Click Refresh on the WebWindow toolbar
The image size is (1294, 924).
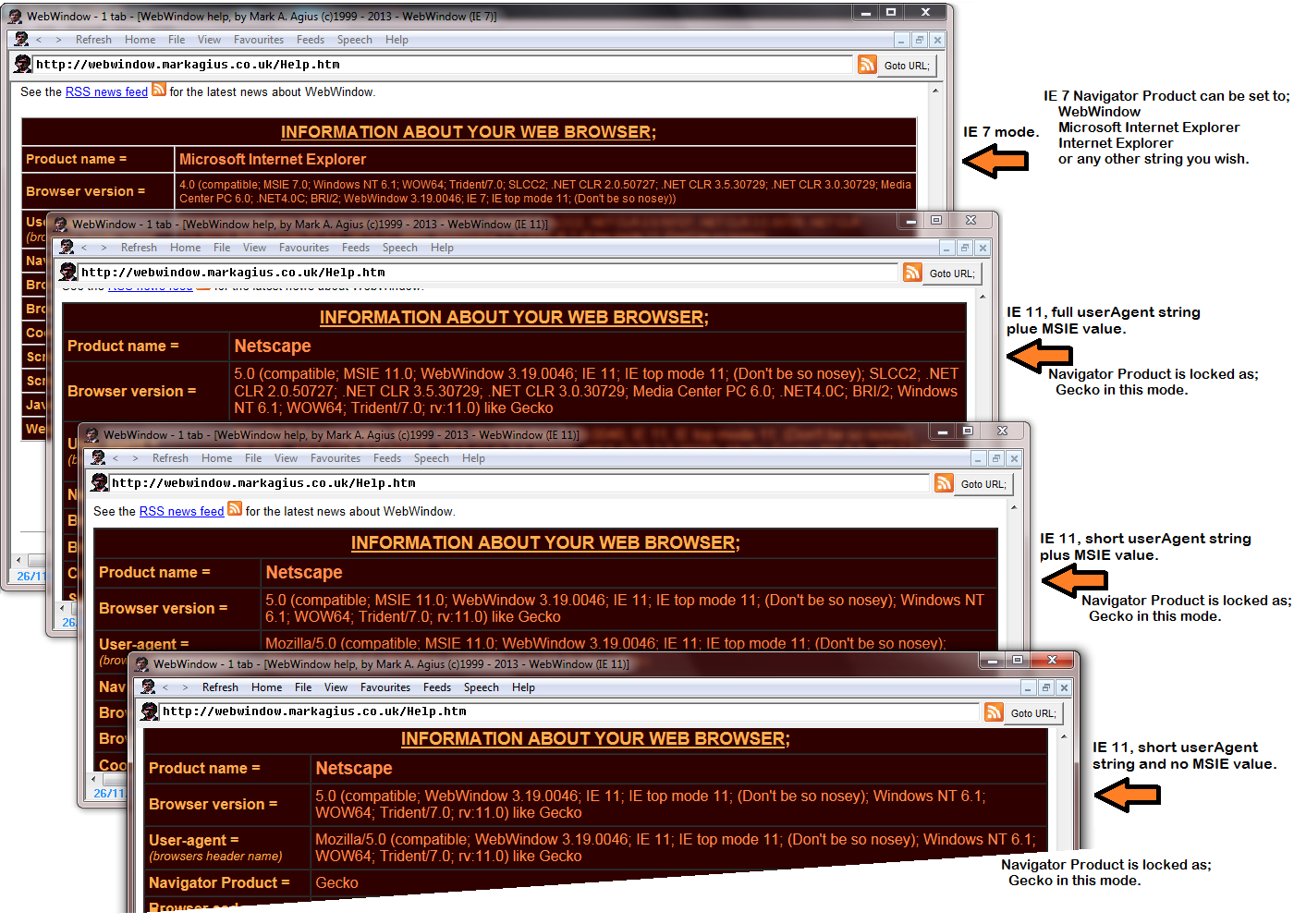click(x=93, y=39)
